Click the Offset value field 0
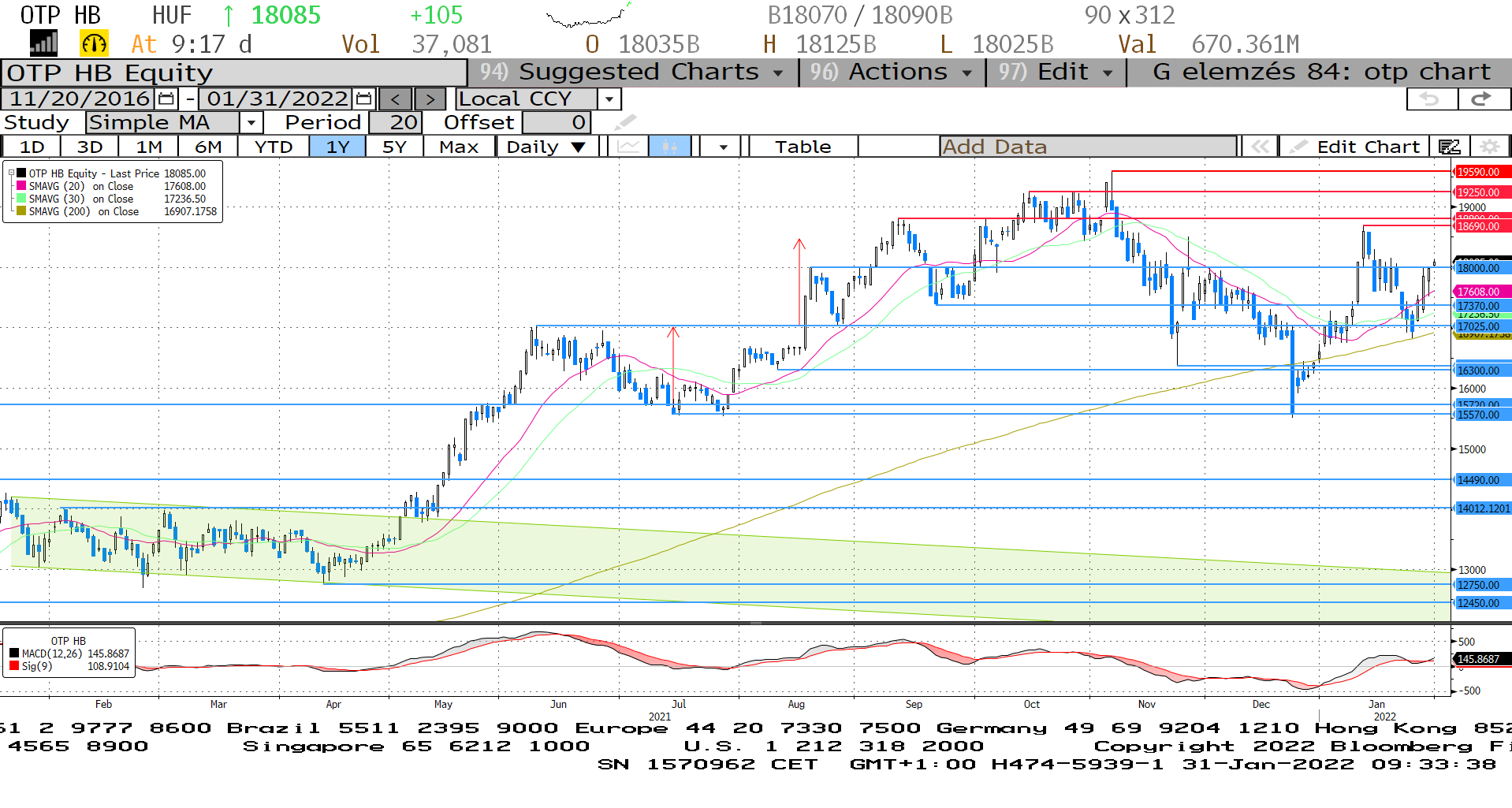1512x808 pixels. pos(557,122)
